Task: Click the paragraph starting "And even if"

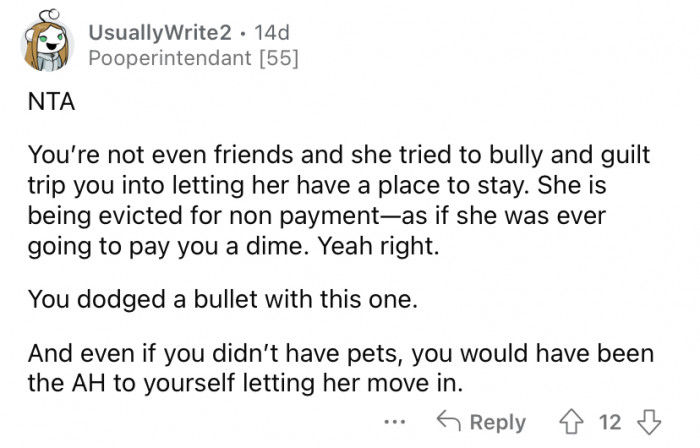Action: pos(341,368)
